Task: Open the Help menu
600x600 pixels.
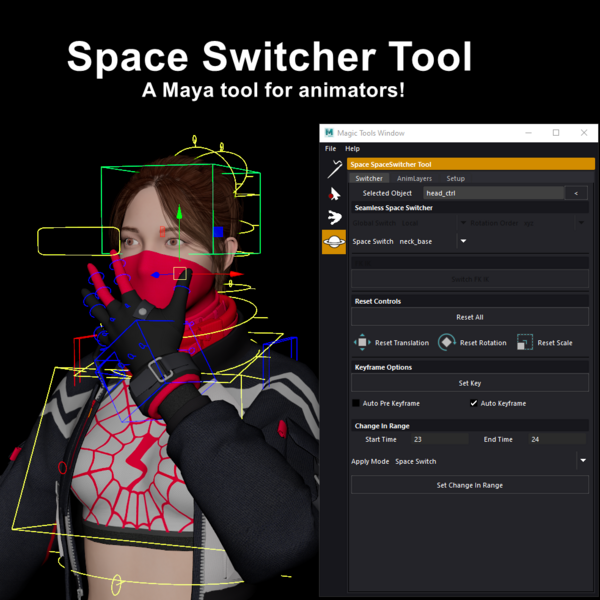Action: click(x=352, y=148)
